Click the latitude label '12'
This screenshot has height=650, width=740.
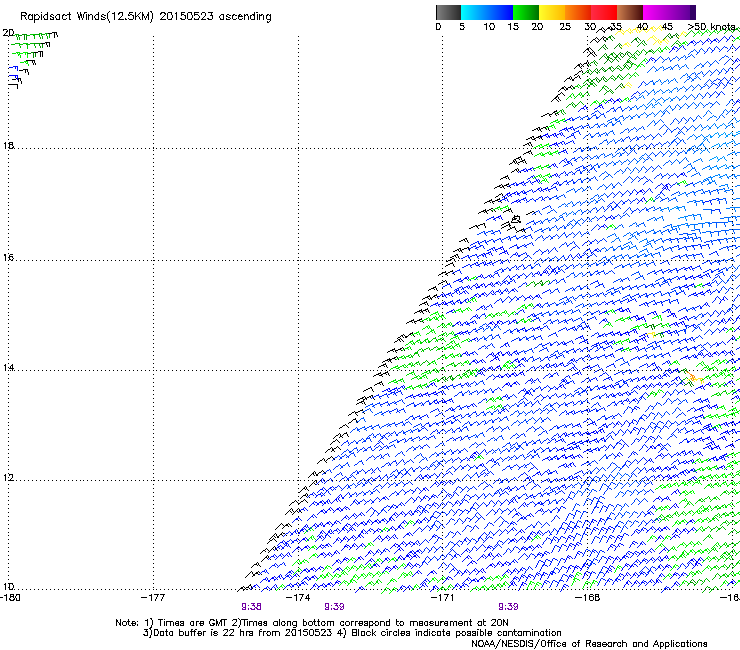[x=8, y=478]
